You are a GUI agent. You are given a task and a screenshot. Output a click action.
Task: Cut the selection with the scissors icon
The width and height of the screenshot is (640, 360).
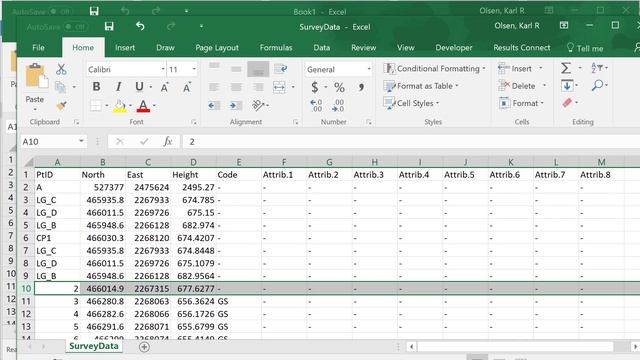click(x=61, y=69)
